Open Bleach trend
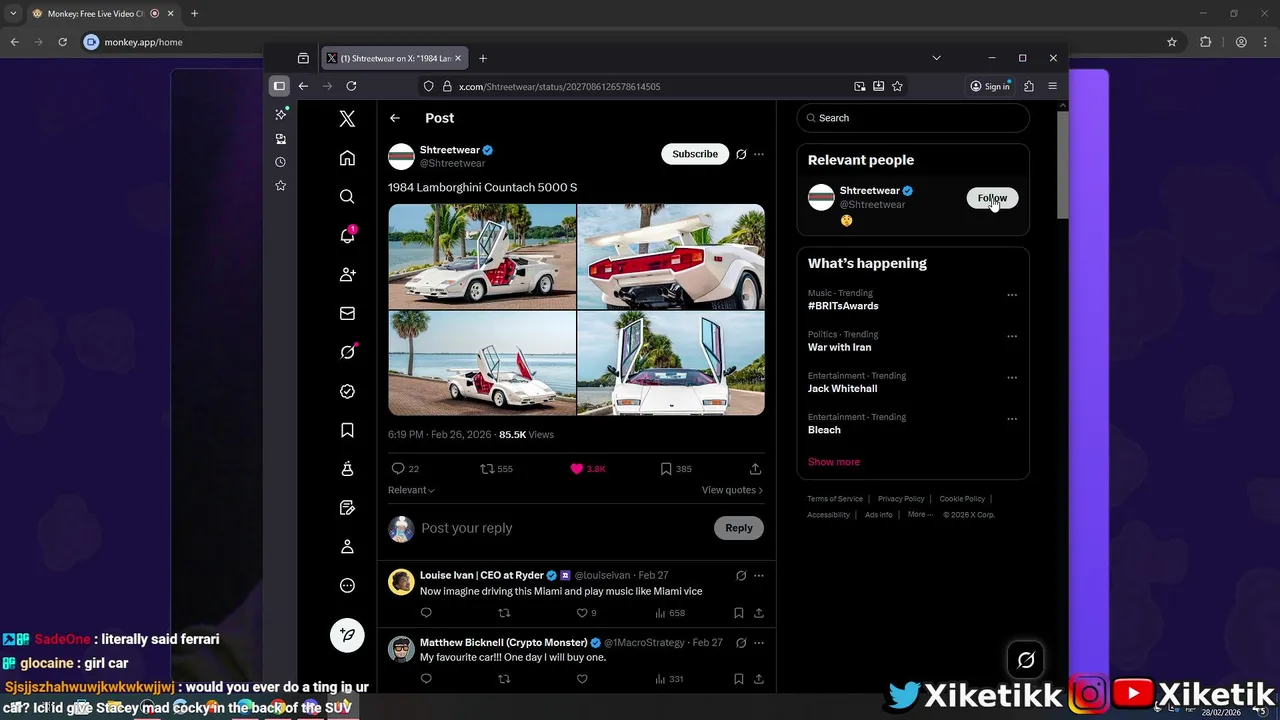 coord(824,430)
